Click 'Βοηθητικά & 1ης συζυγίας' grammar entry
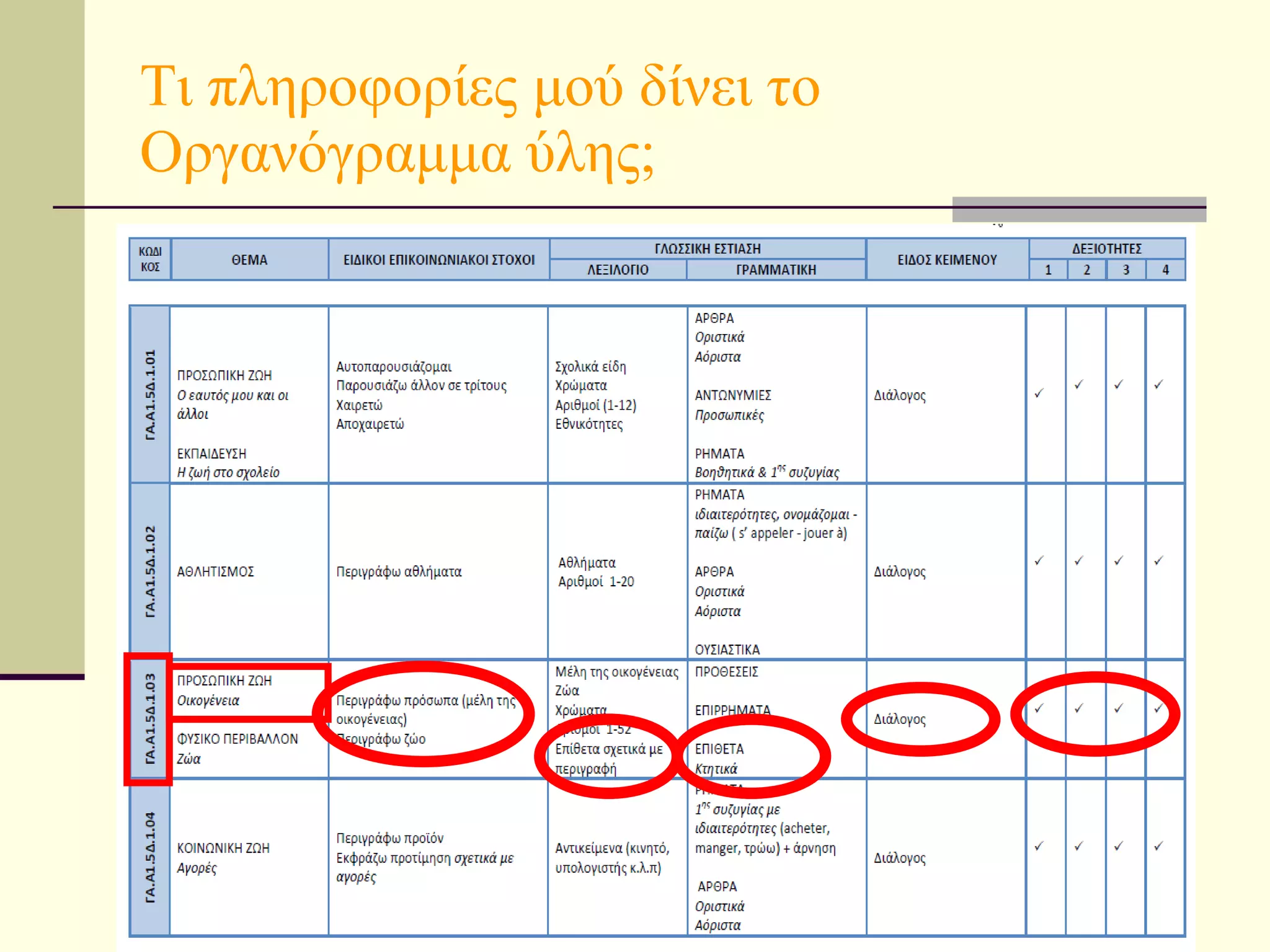Viewport: 1270px width, 952px height. [766, 472]
